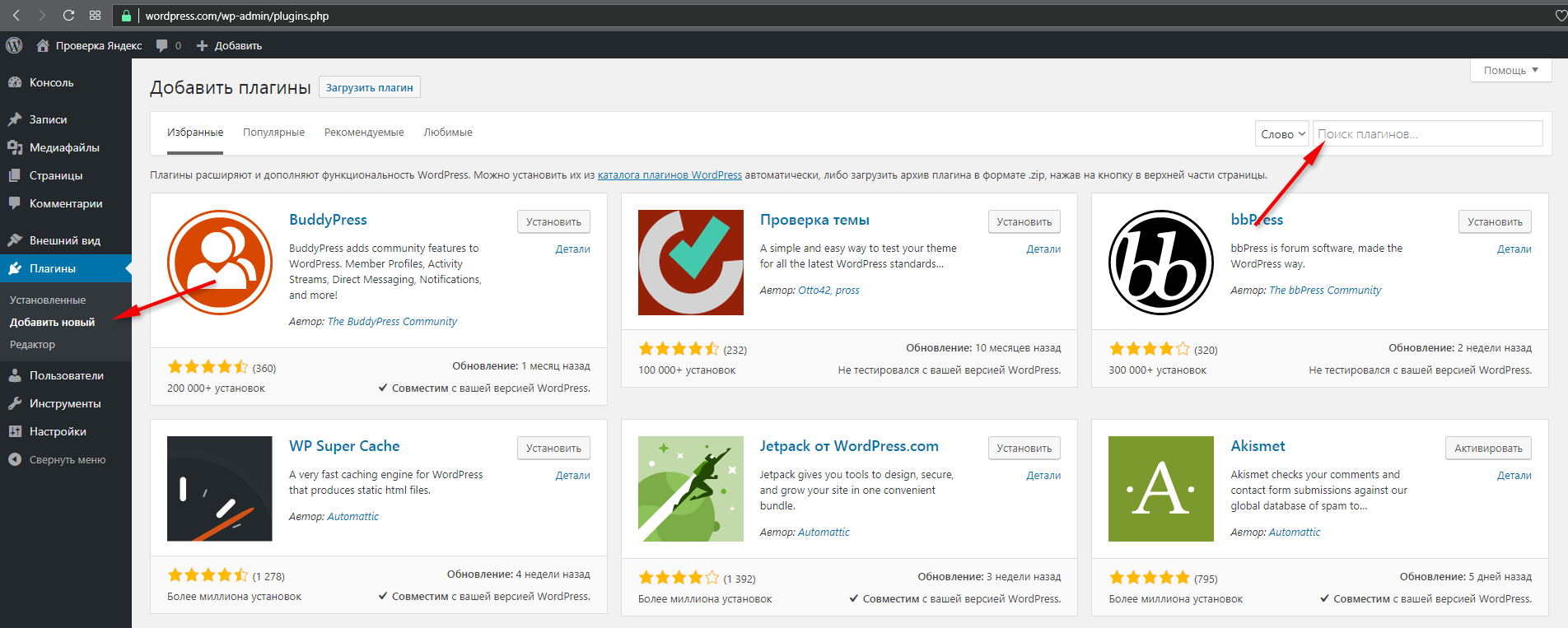Expand the Помощь help panel

(x=1510, y=71)
